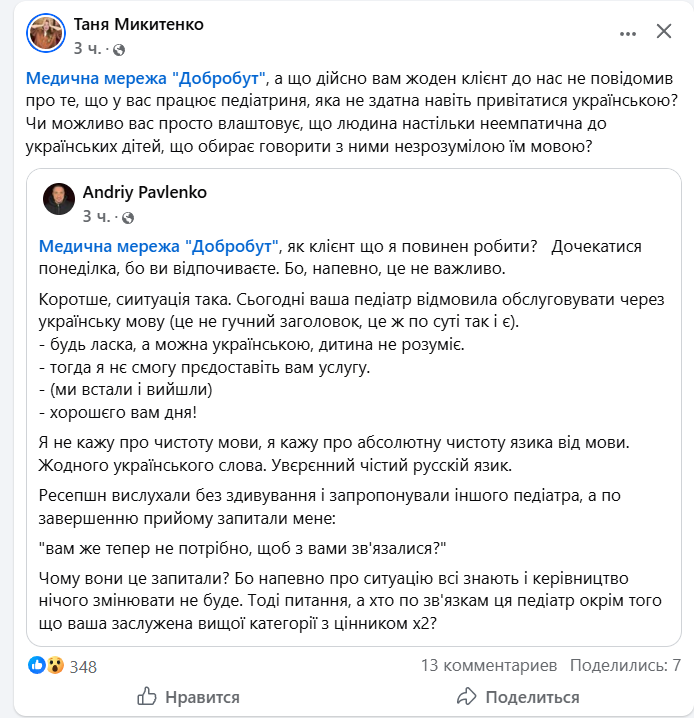Screen dimensions: 694x718
Task: Close the post with the X icon
Action: pyautogui.click(x=665, y=33)
